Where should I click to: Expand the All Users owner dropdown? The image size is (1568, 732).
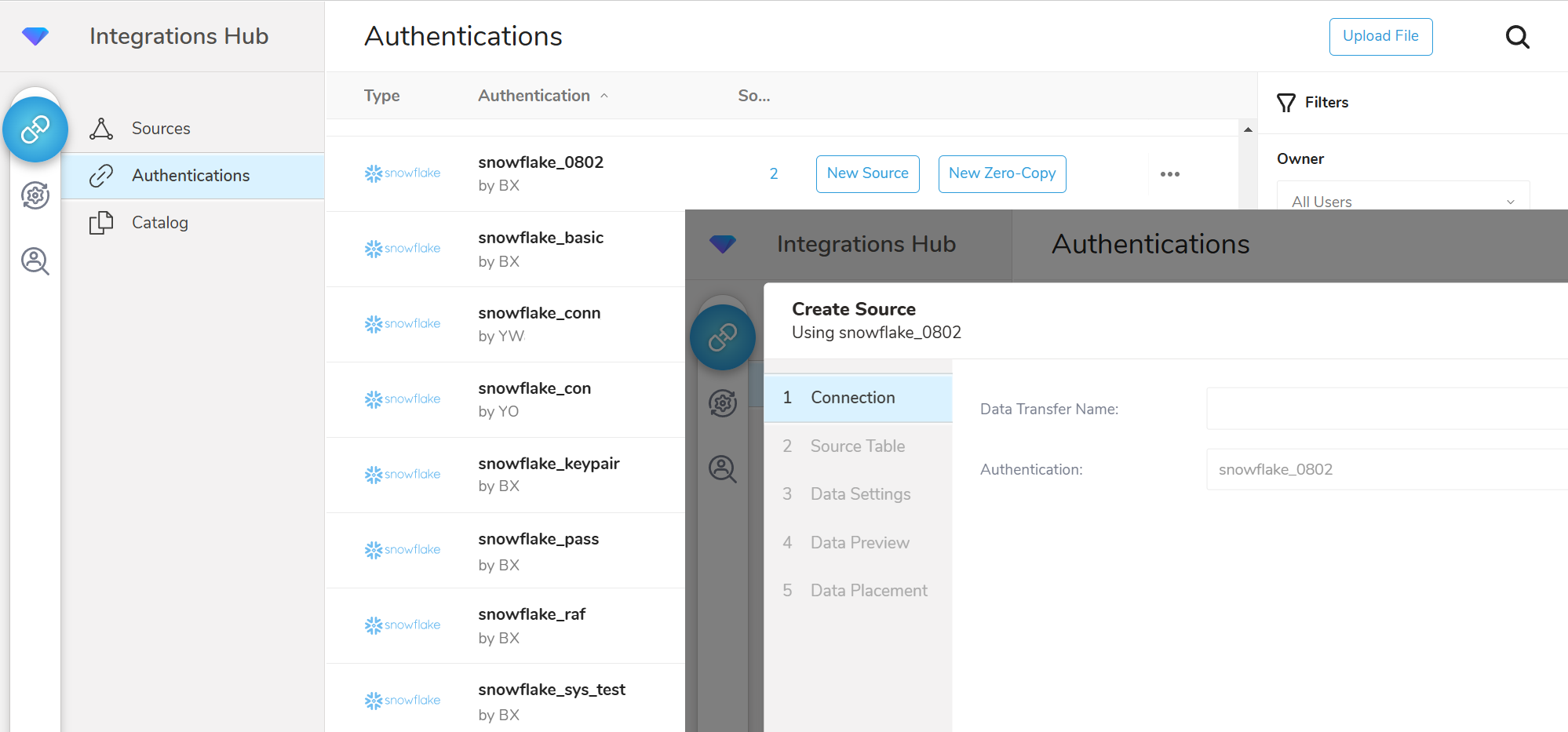(1402, 201)
